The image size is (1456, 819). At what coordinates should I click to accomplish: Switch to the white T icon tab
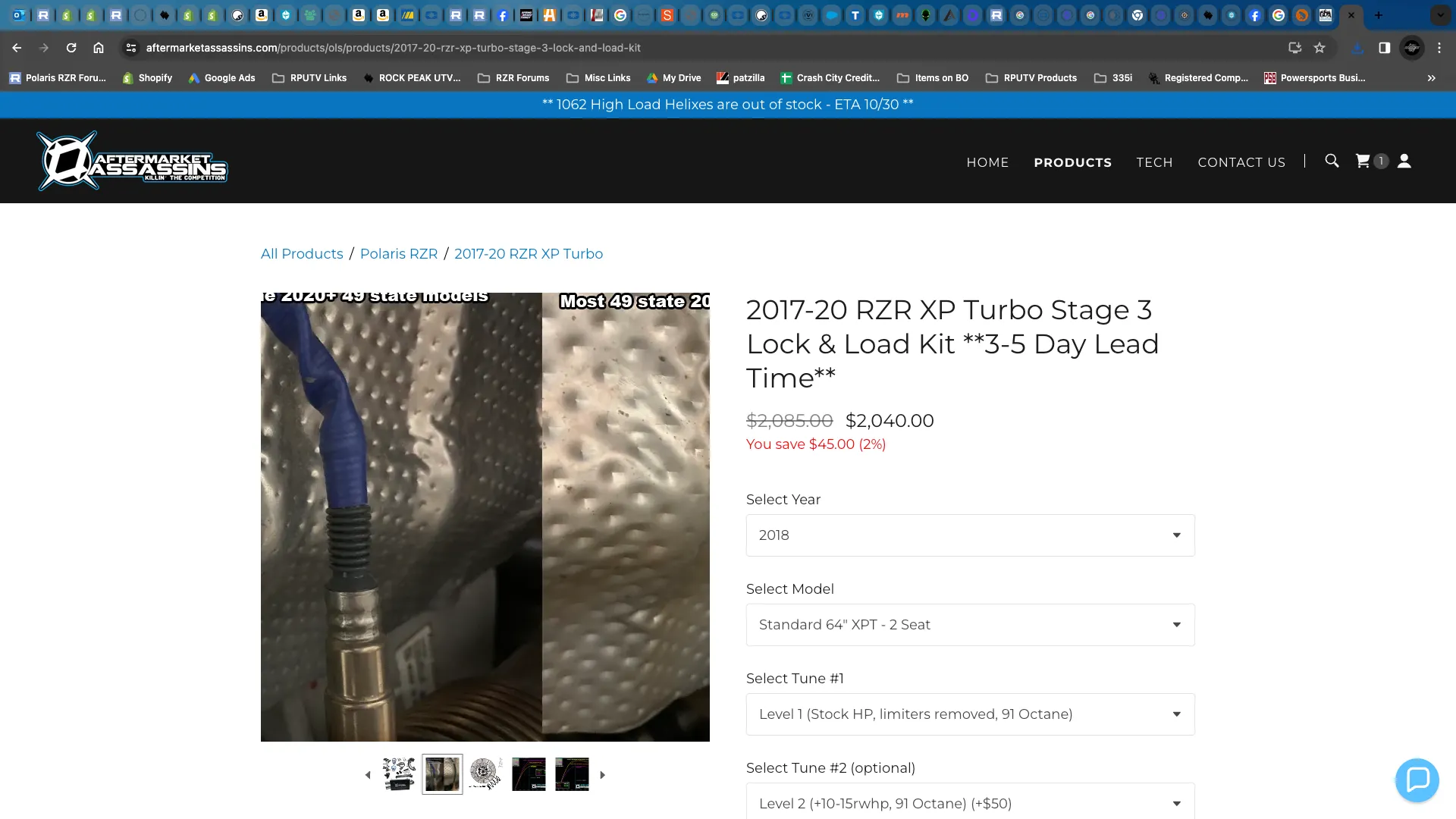point(855,15)
